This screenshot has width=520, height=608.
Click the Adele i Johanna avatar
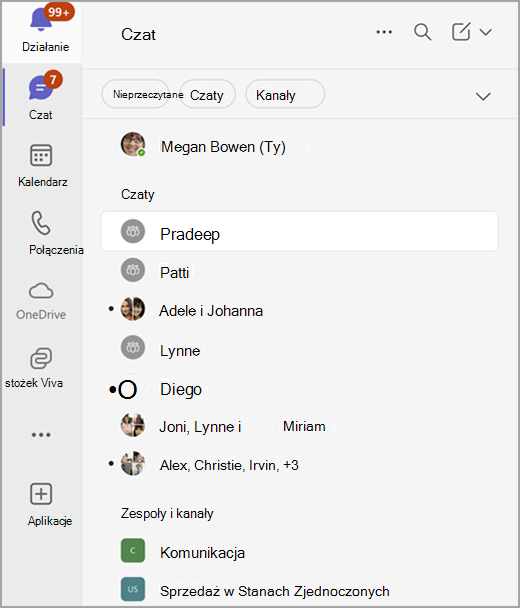pos(133,309)
